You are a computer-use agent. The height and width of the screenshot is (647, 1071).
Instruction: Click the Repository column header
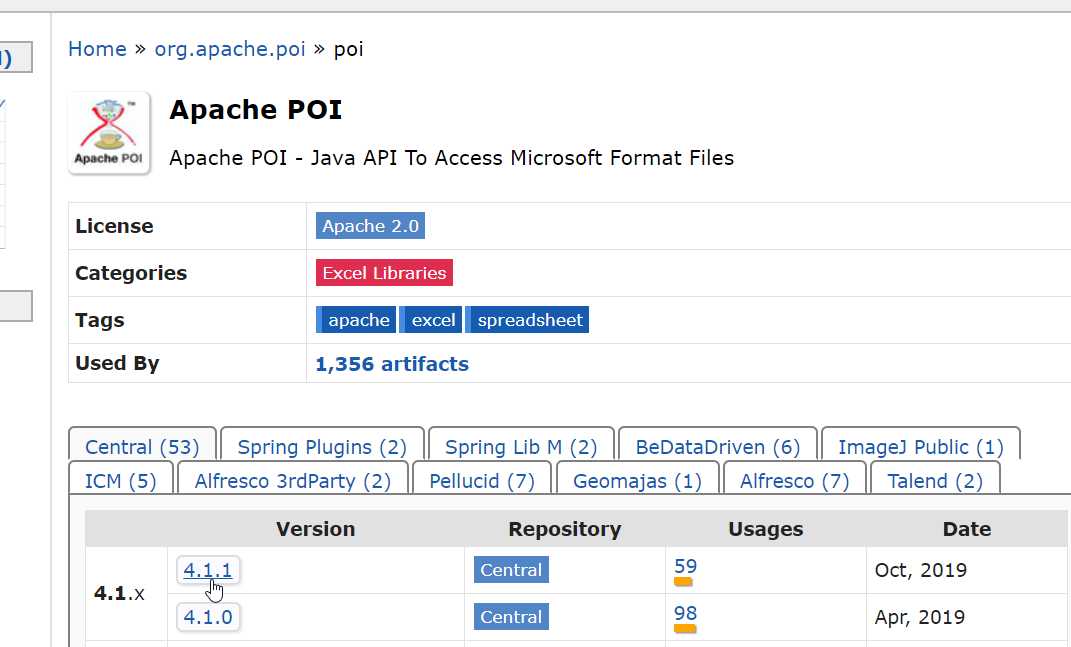565,529
